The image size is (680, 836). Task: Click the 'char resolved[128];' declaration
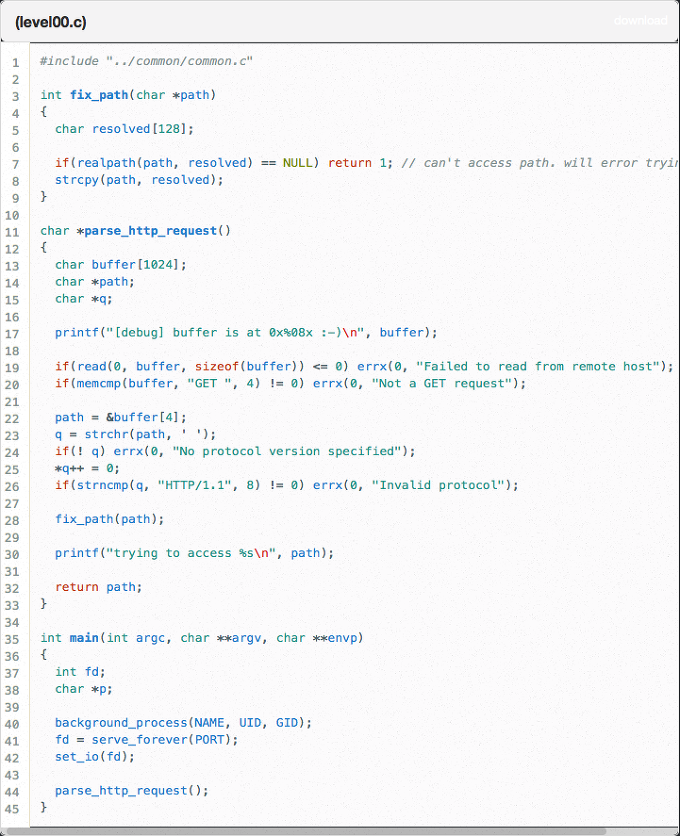pyautogui.click(x=124, y=129)
